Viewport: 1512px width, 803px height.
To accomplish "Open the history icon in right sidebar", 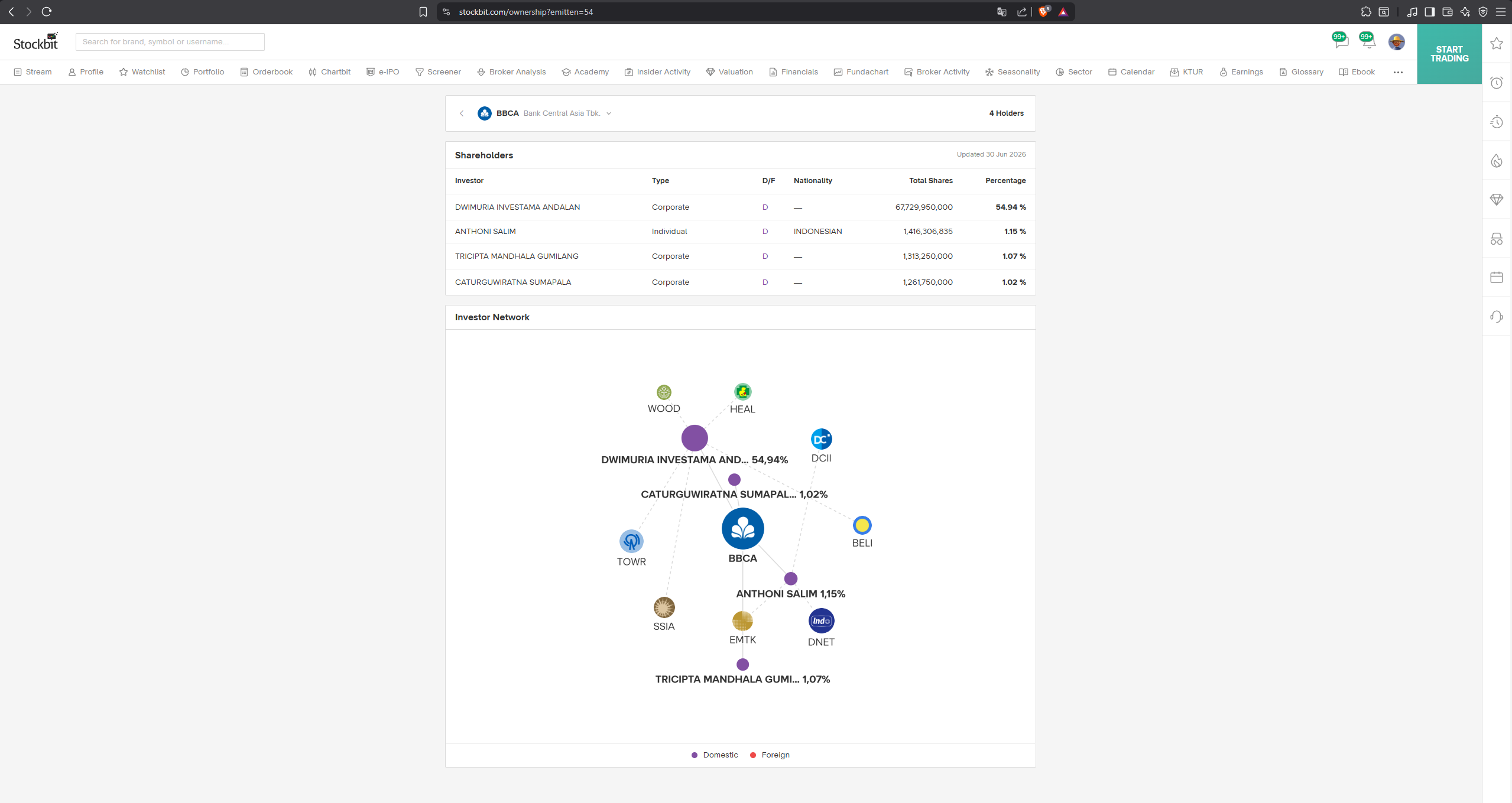I will 1497,122.
